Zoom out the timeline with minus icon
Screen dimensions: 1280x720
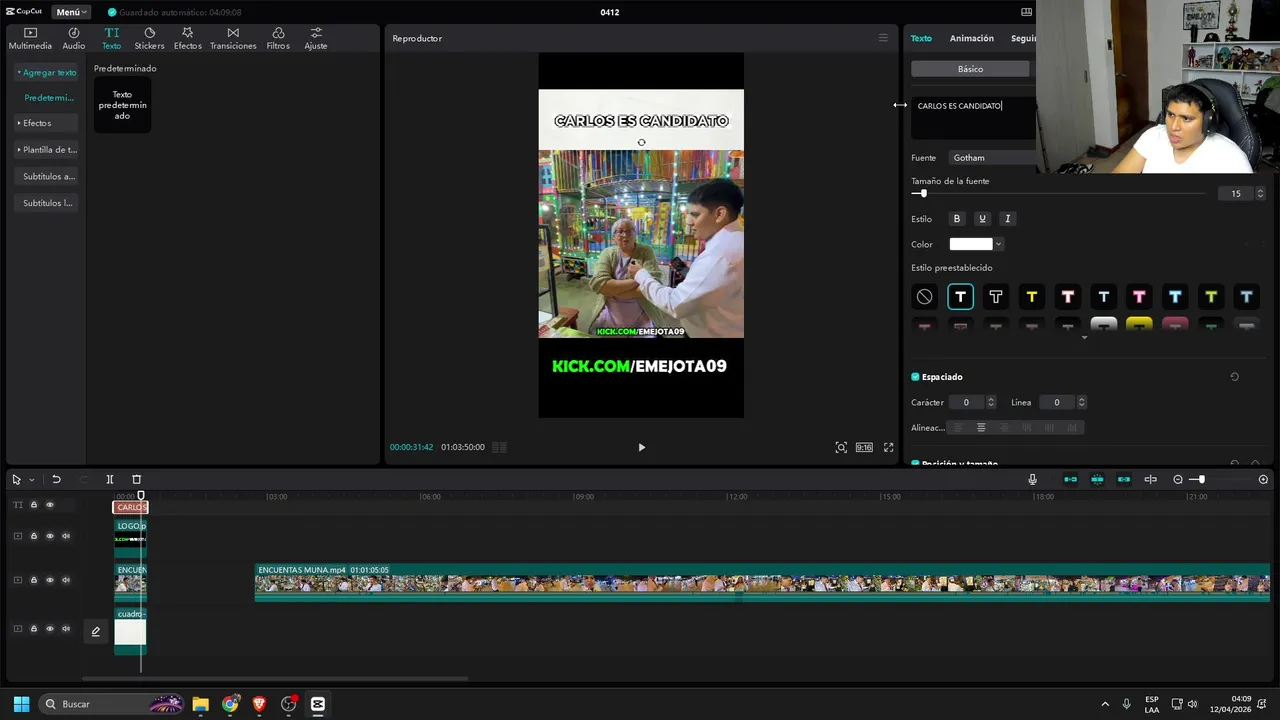pyautogui.click(x=1178, y=480)
